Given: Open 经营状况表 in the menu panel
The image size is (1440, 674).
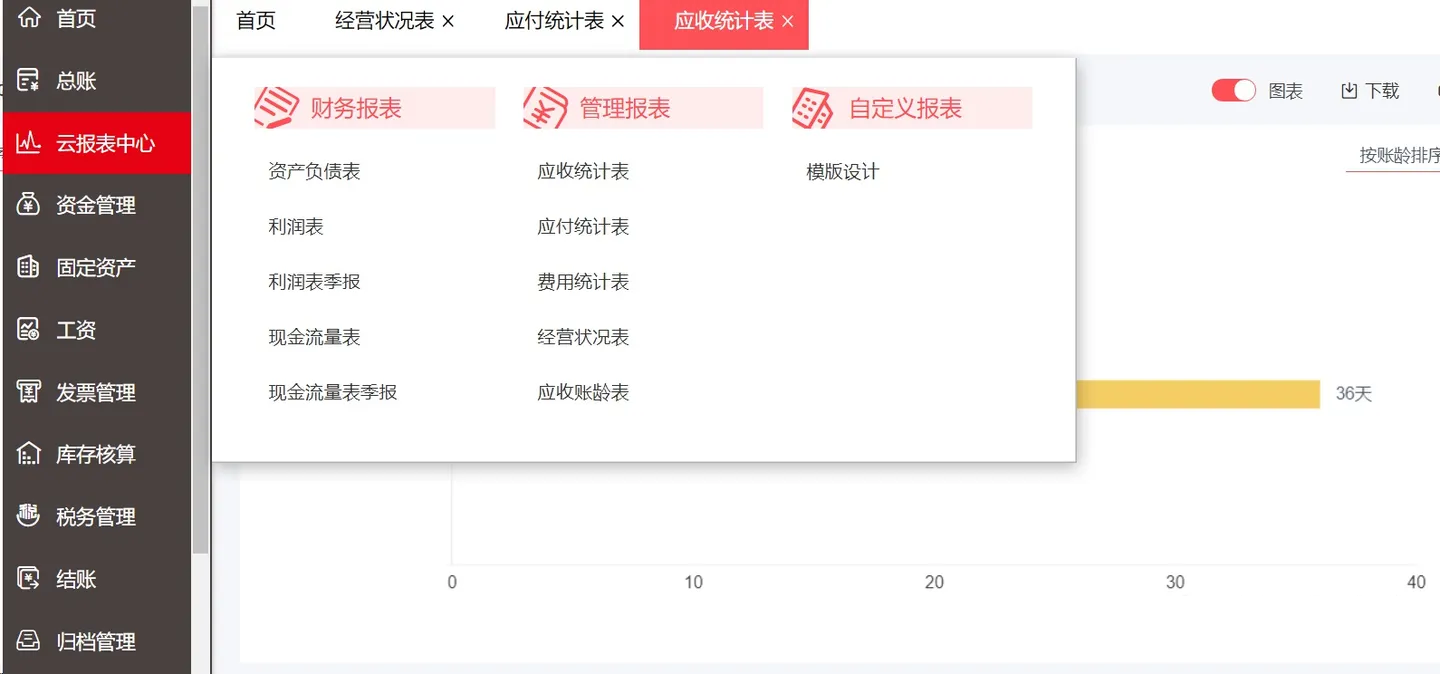Looking at the screenshot, I should 583,337.
